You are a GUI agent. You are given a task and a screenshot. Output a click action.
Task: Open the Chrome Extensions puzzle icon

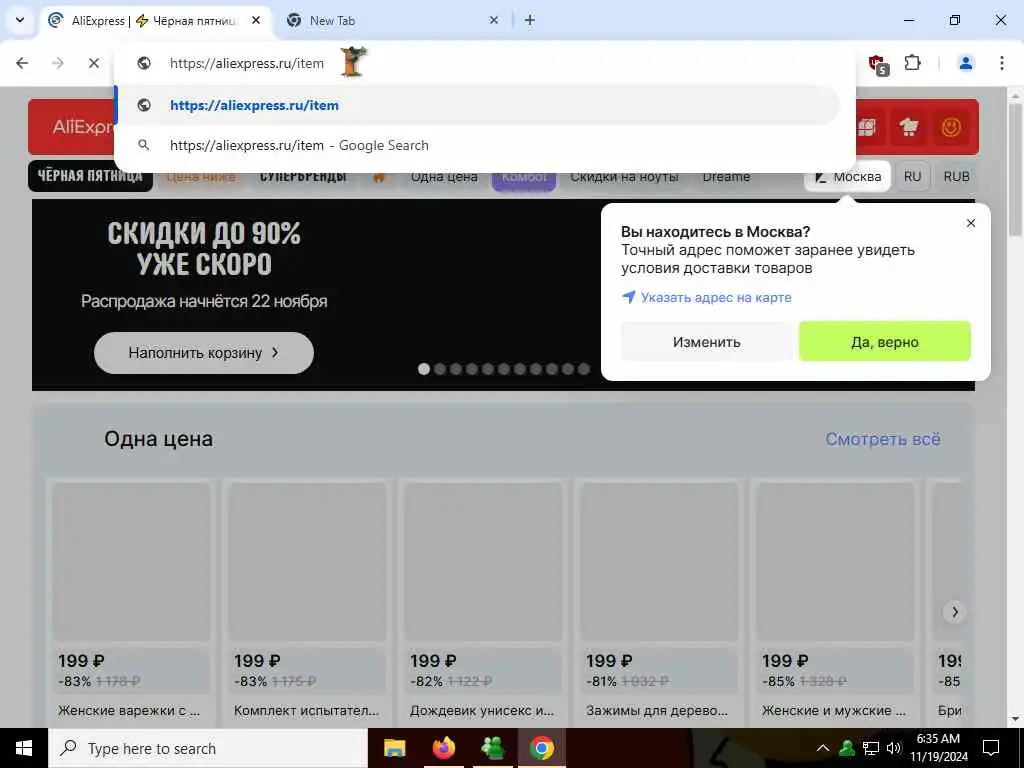click(913, 63)
